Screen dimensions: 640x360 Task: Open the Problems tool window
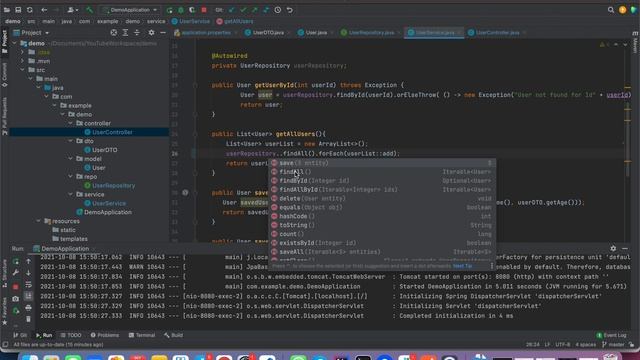click(104, 335)
